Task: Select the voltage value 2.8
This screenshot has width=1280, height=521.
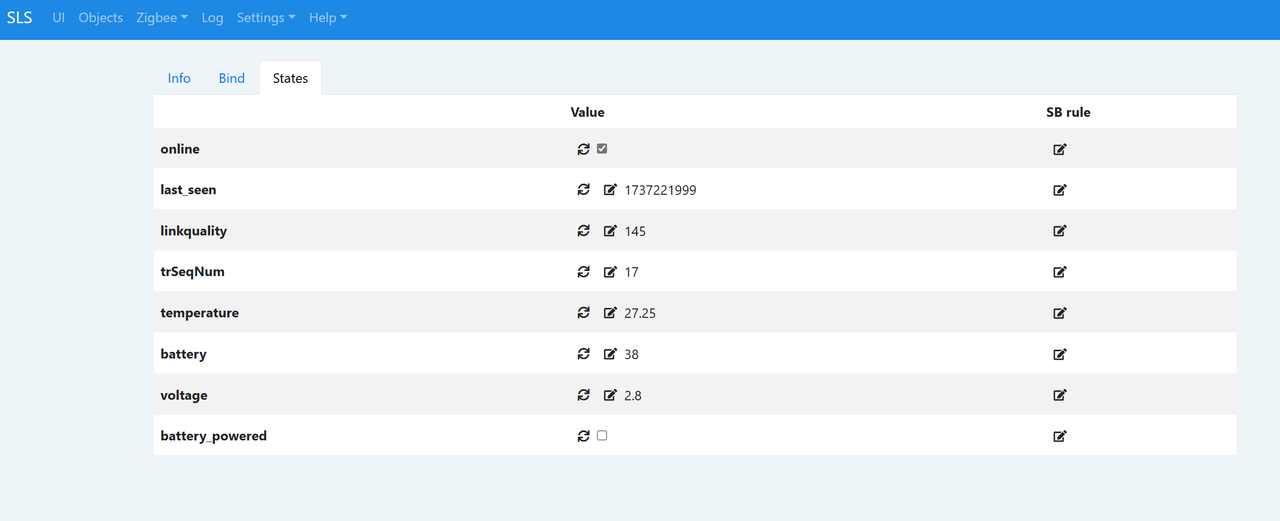Action: 633,395
